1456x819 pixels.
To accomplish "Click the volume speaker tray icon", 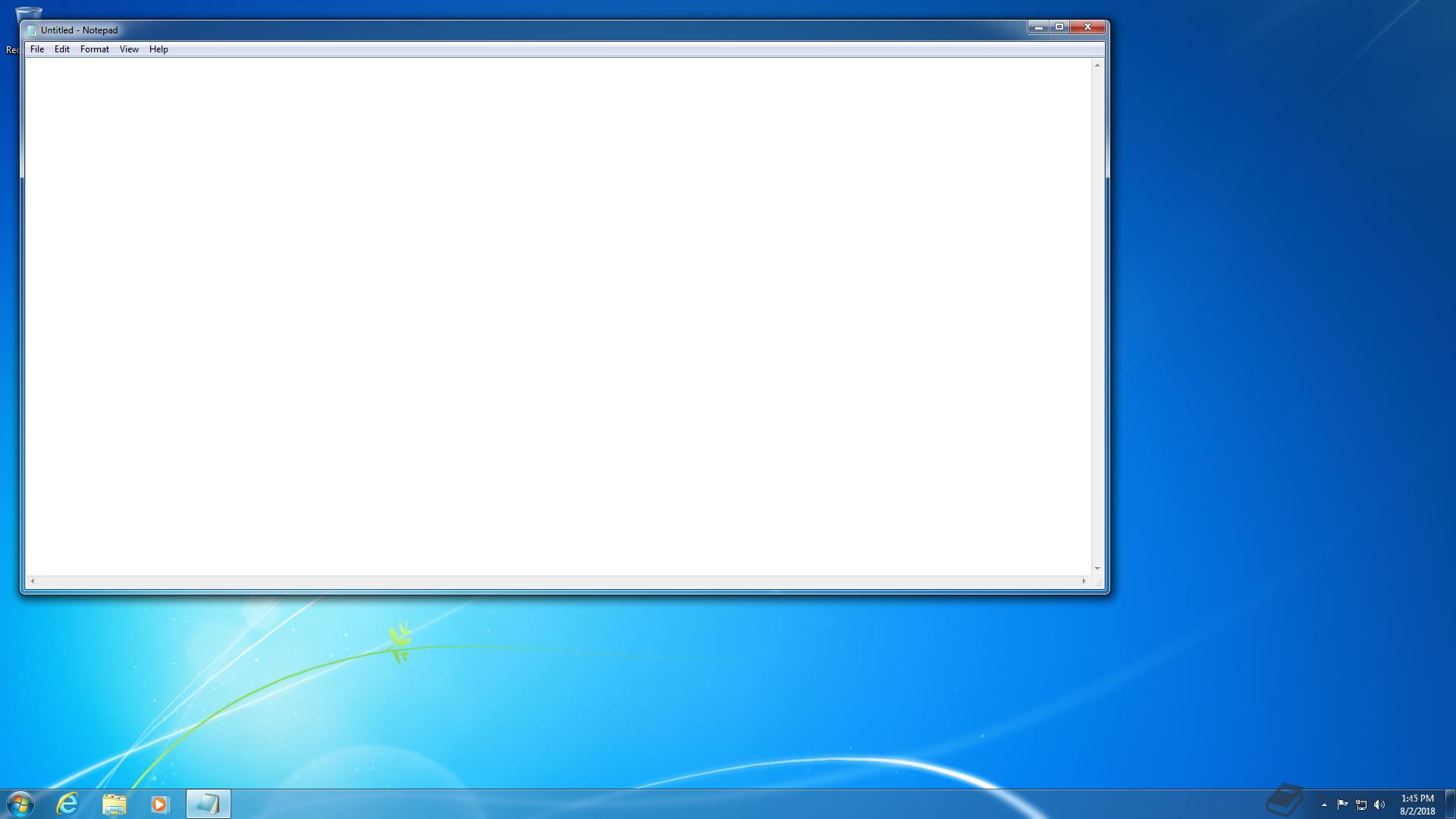I will tap(1379, 805).
